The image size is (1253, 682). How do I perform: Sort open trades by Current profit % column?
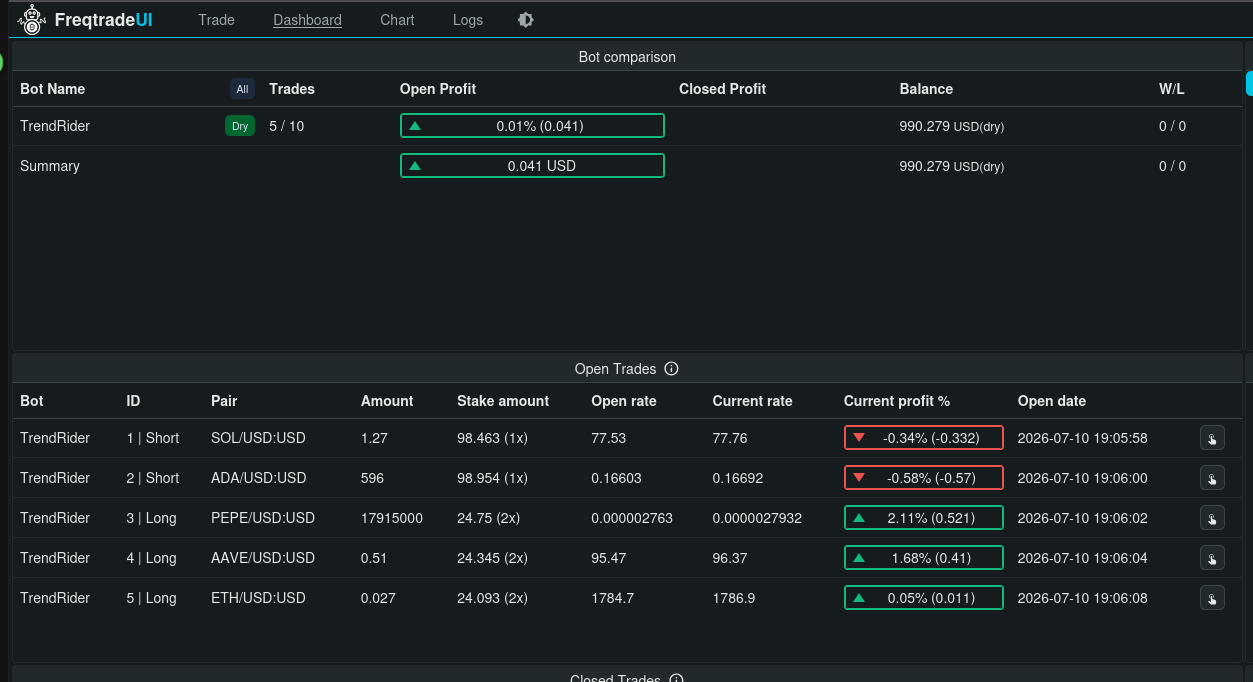897,401
